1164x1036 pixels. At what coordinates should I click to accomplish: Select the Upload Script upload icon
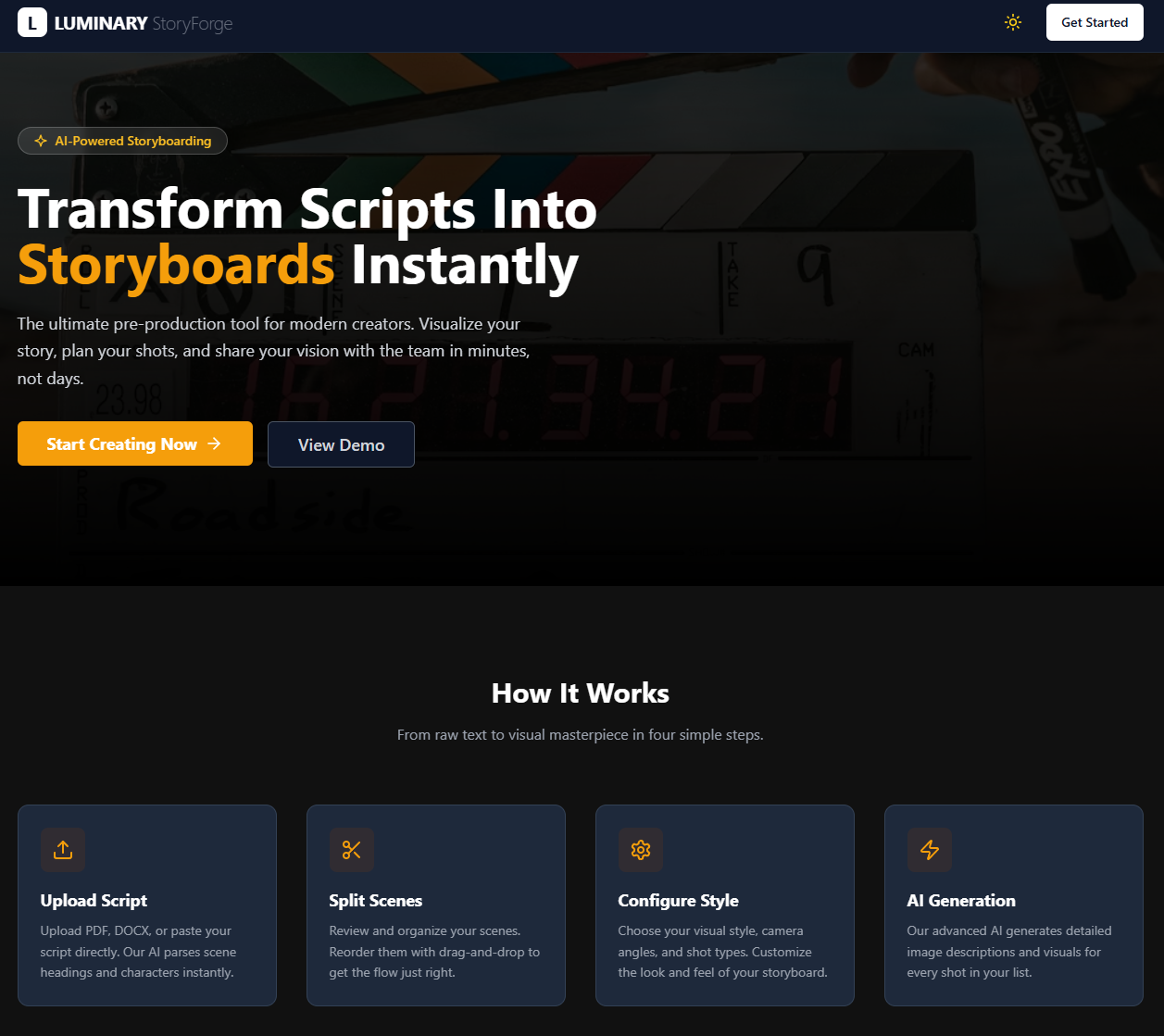pos(63,849)
